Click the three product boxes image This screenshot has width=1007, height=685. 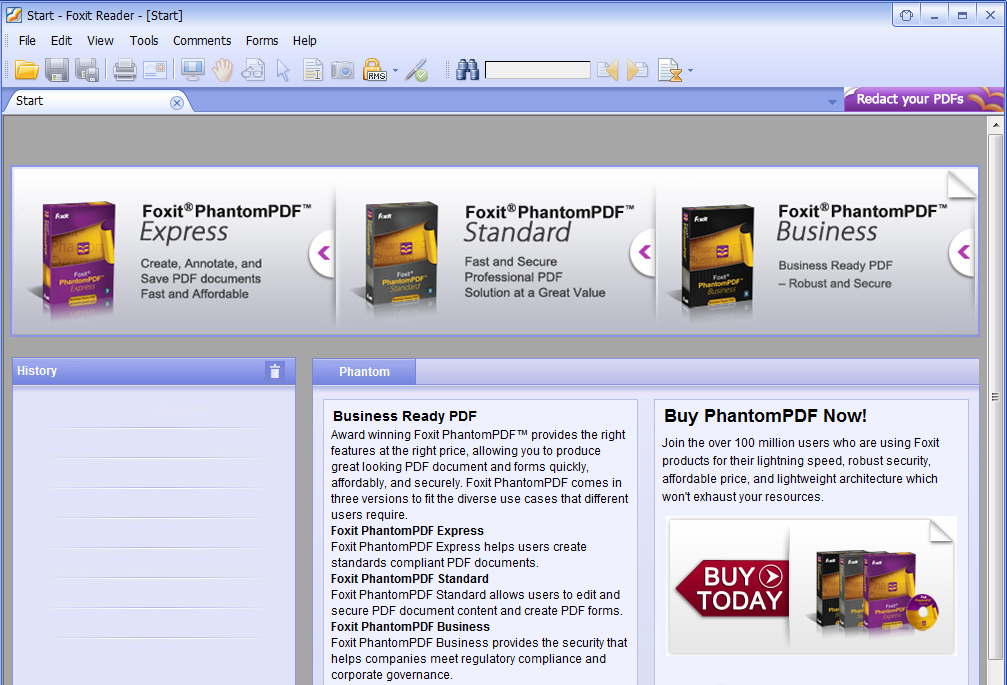coord(877,589)
